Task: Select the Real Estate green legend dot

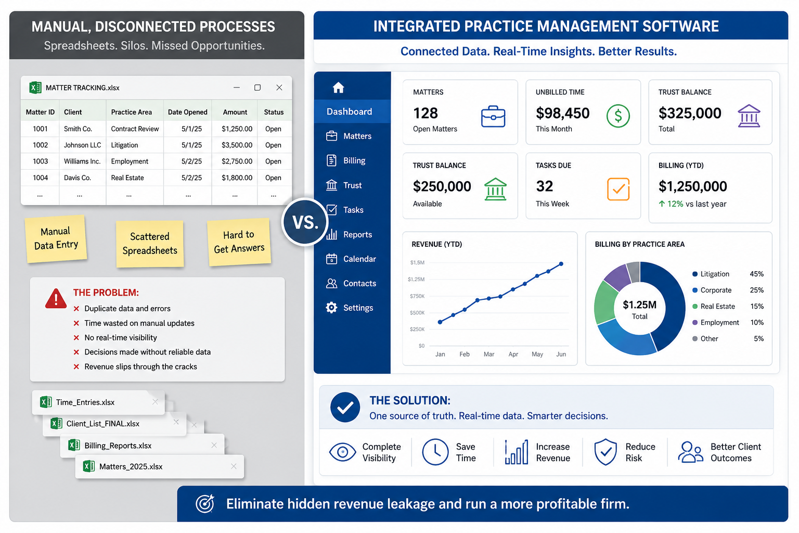Action: [x=695, y=306]
